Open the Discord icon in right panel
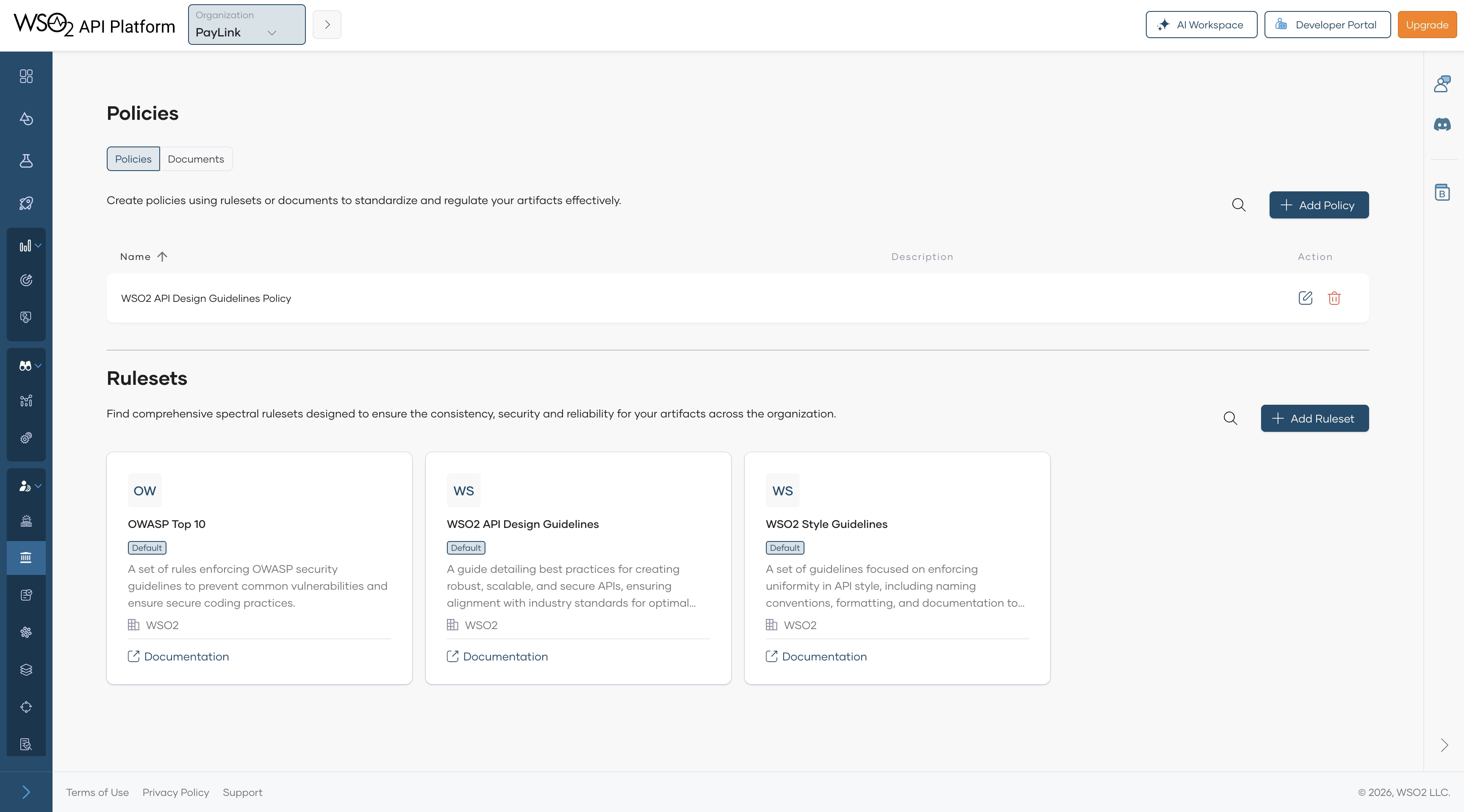 [1442, 124]
